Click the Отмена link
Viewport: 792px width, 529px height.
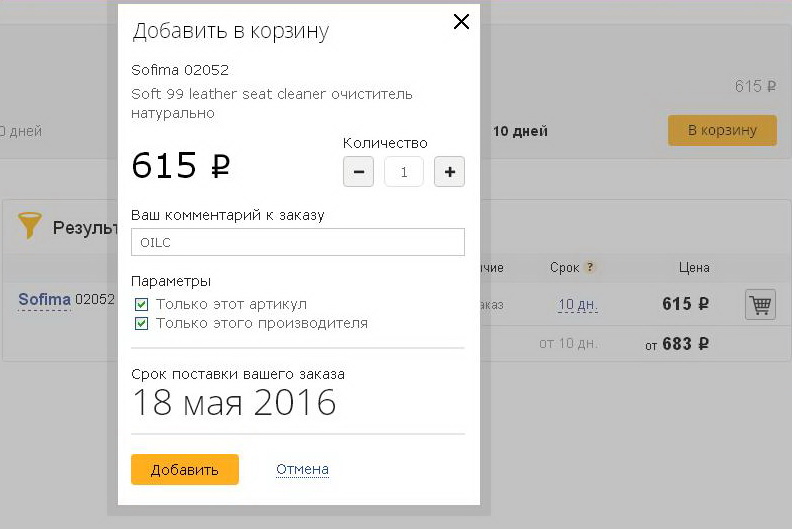click(x=303, y=469)
